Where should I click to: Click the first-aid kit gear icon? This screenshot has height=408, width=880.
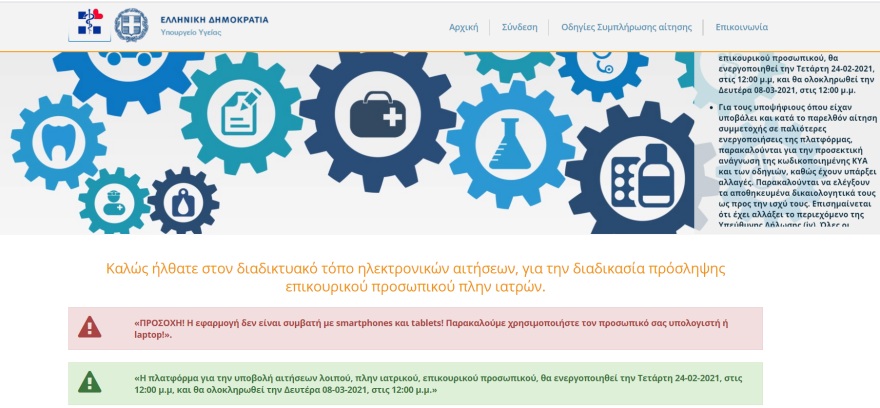click(x=377, y=116)
